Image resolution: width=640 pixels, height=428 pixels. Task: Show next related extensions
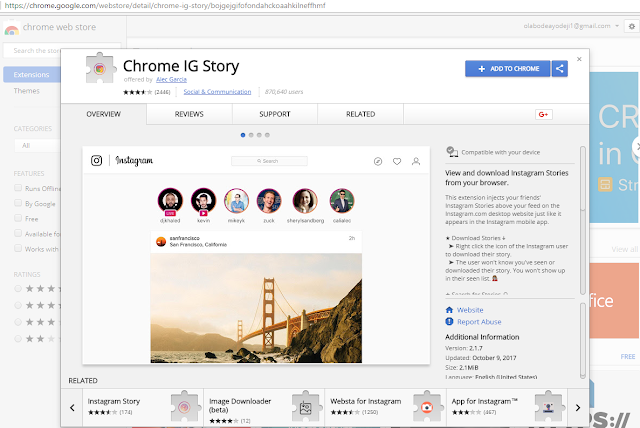(x=578, y=408)
